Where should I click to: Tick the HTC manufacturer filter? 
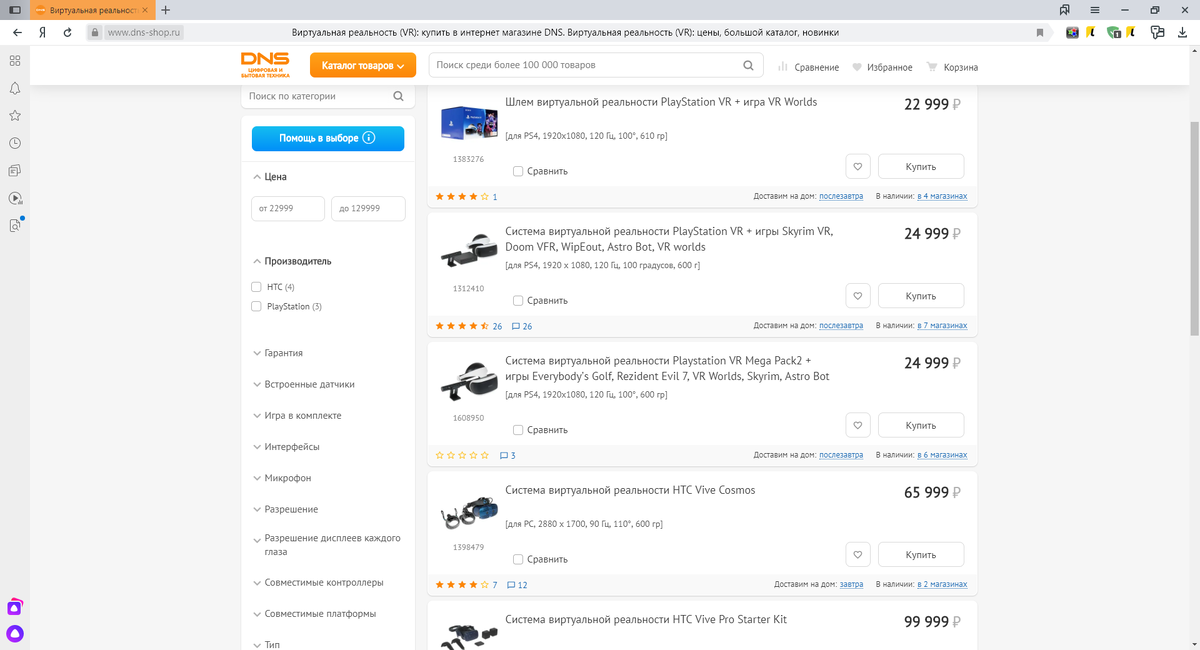[x=256, y=287]
